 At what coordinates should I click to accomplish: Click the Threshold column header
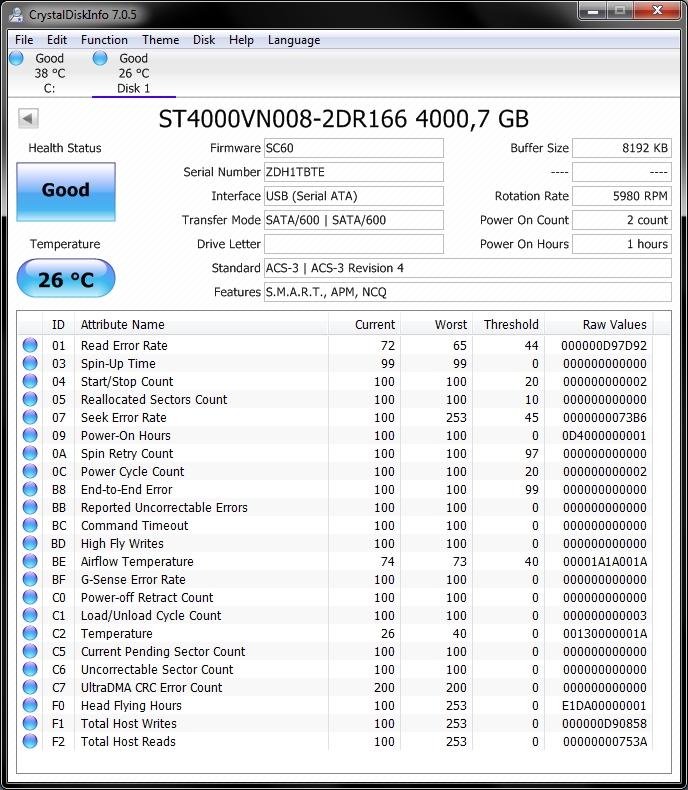point(508,325)
